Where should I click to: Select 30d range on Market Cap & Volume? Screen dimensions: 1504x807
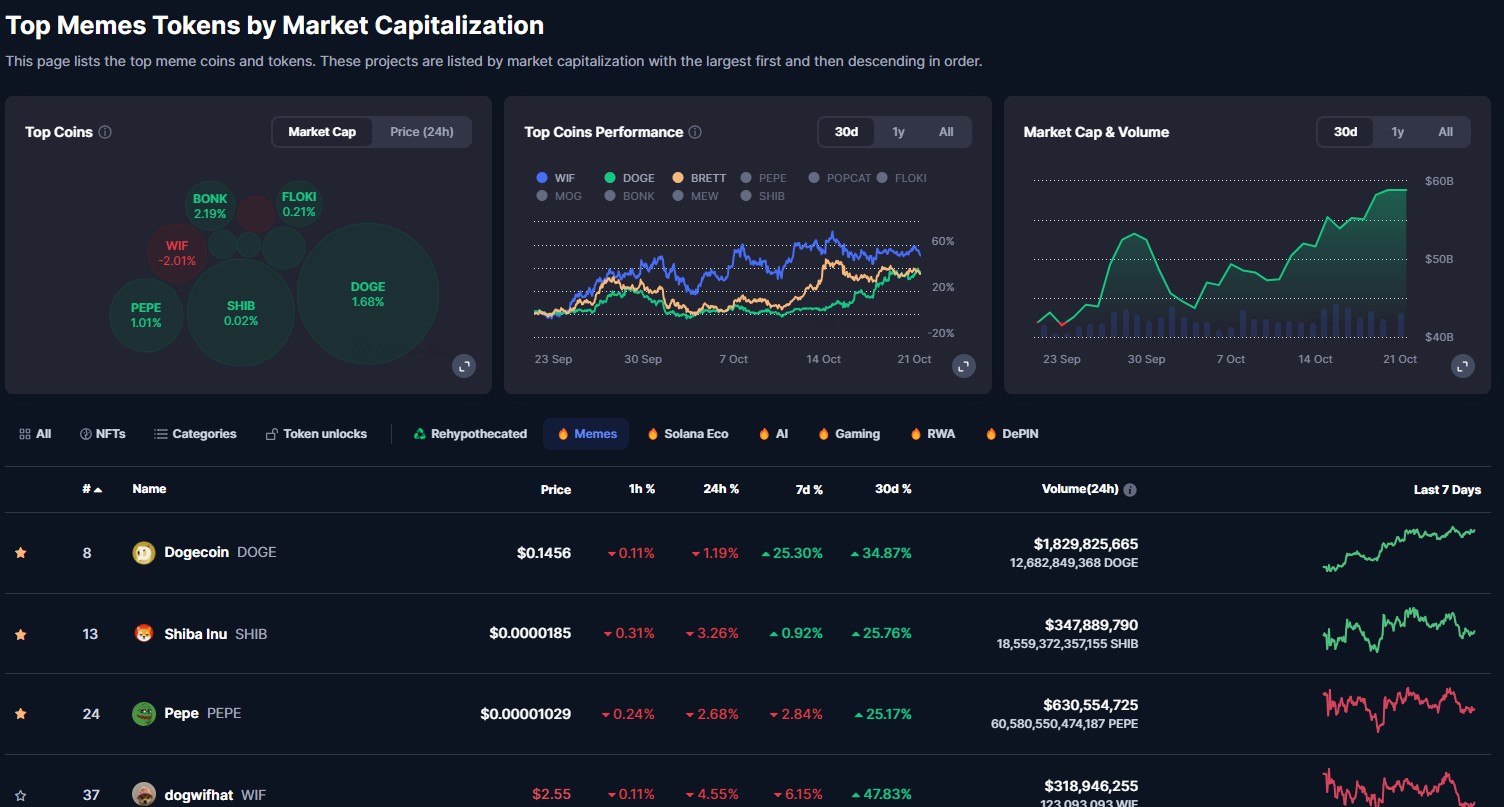[x=1345, y=132]
